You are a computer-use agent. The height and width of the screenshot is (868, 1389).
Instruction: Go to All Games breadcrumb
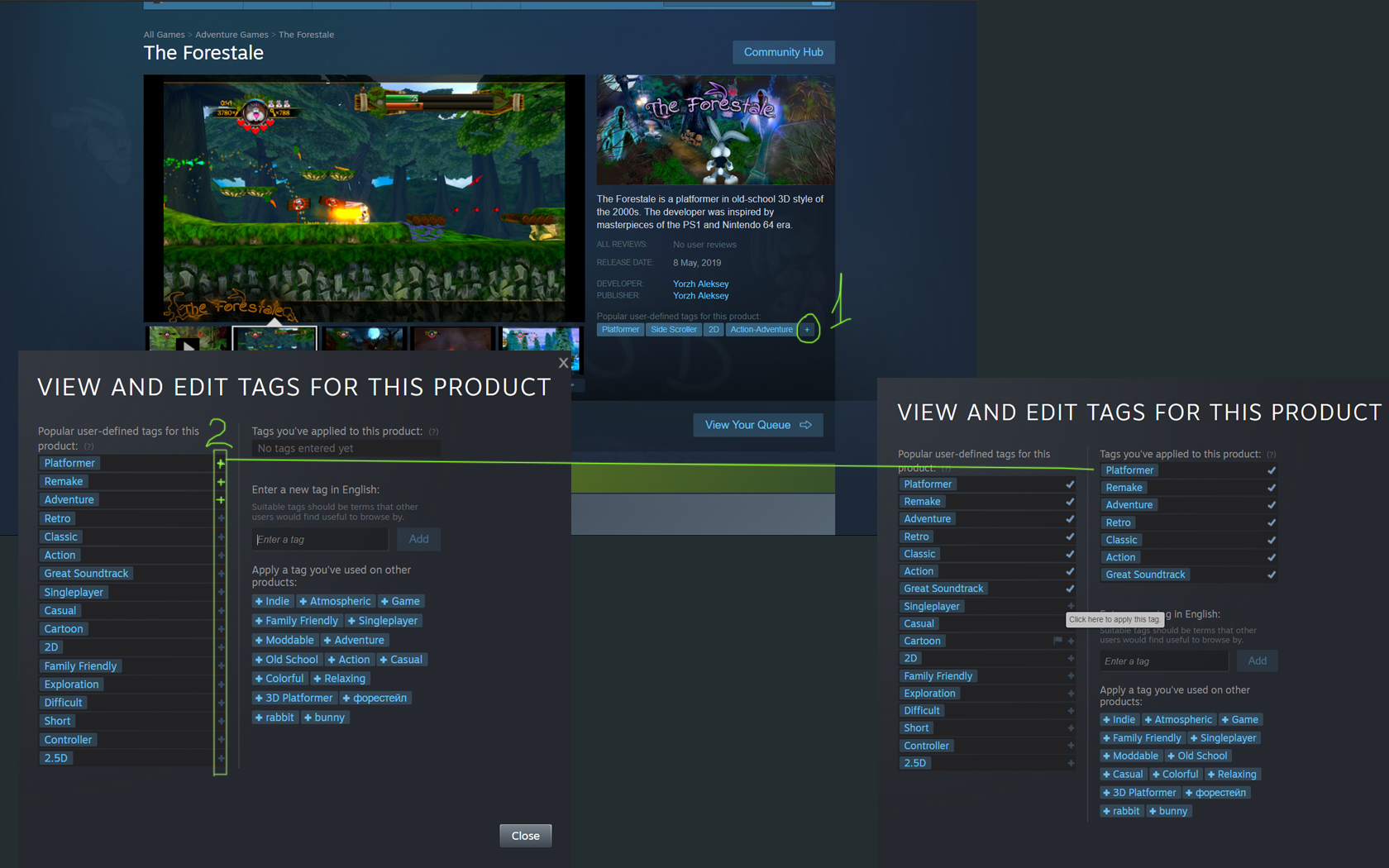pyautogui.click(x=164, y=35)
